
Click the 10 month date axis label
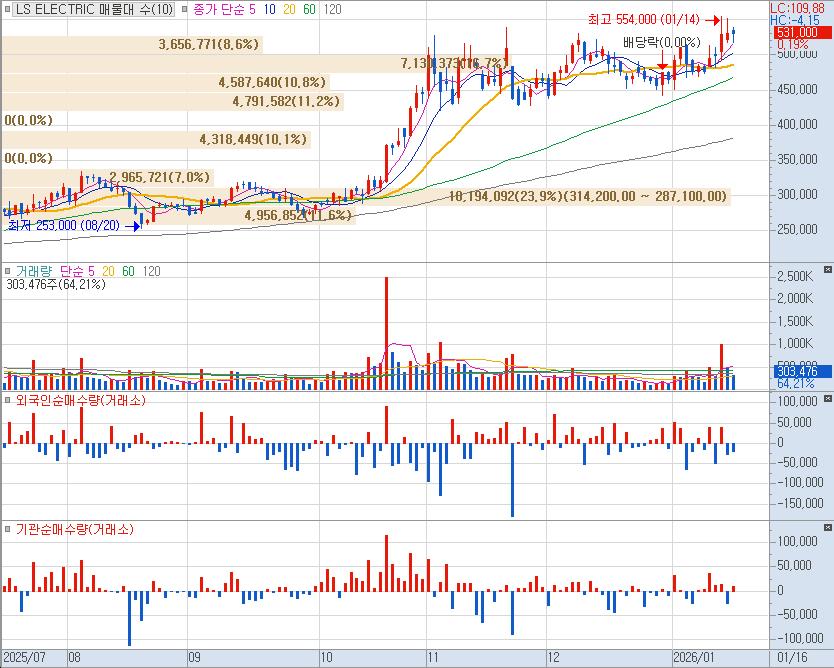(326, 657)
